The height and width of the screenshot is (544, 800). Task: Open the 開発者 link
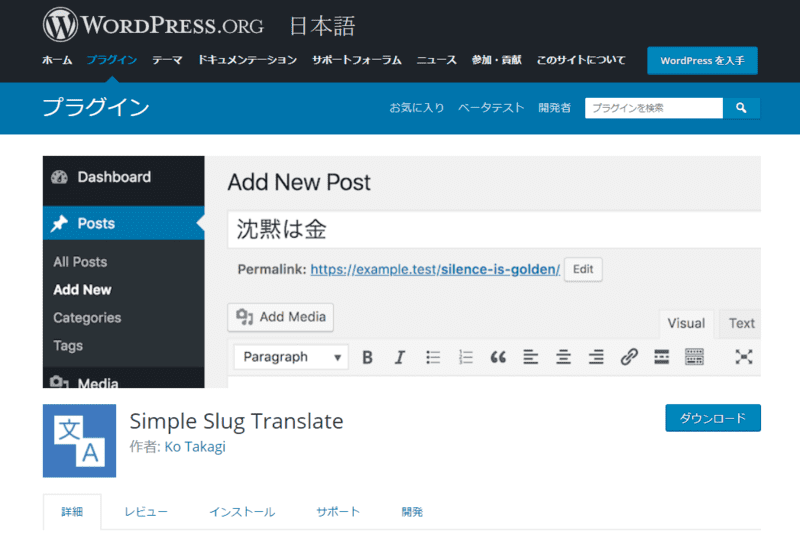[x=555, y=108]
